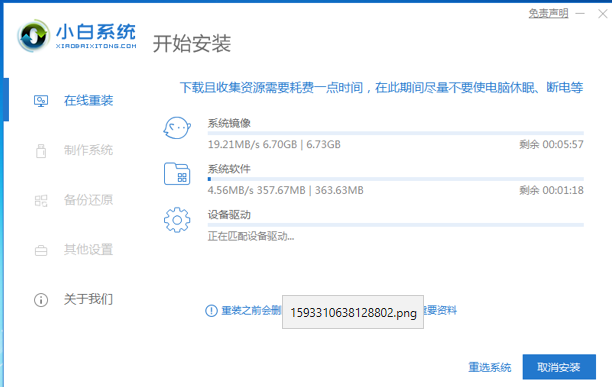612x387 pixels.
Task: Click the 系统软件 download progress bar
Action: [395, 179]
